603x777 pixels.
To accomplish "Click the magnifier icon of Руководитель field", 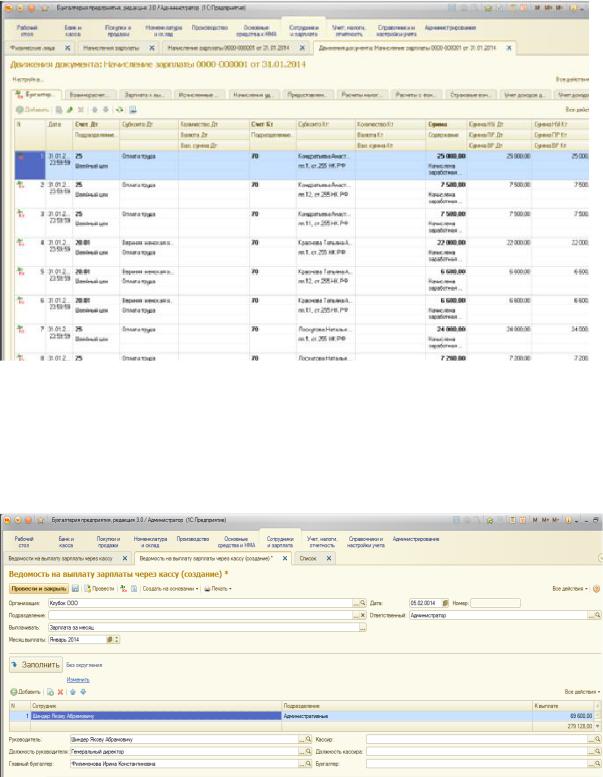I will pyautogui.click(x=309, y=739).
